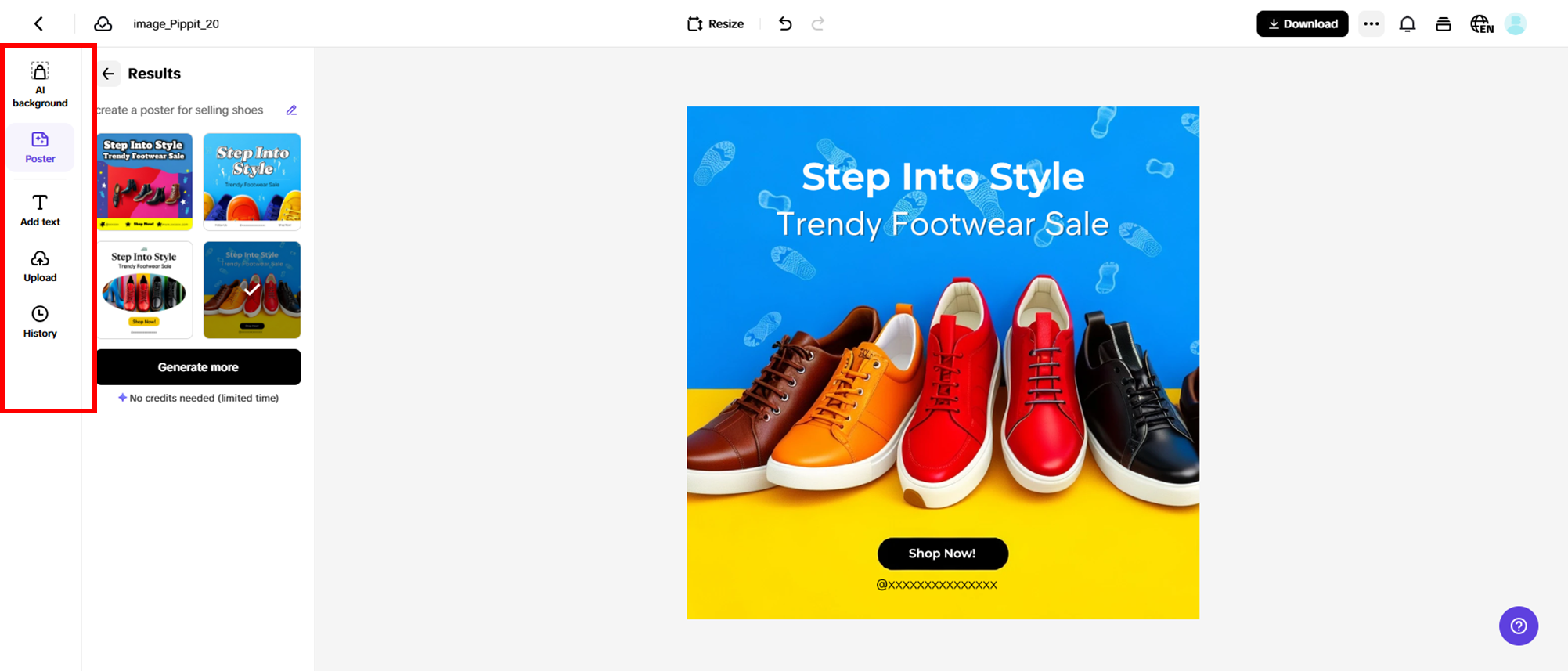Open the three-dots more options menu
Image resolution: width=1568 pixels, height=671 pixels.
click(x=1371, y=23)
